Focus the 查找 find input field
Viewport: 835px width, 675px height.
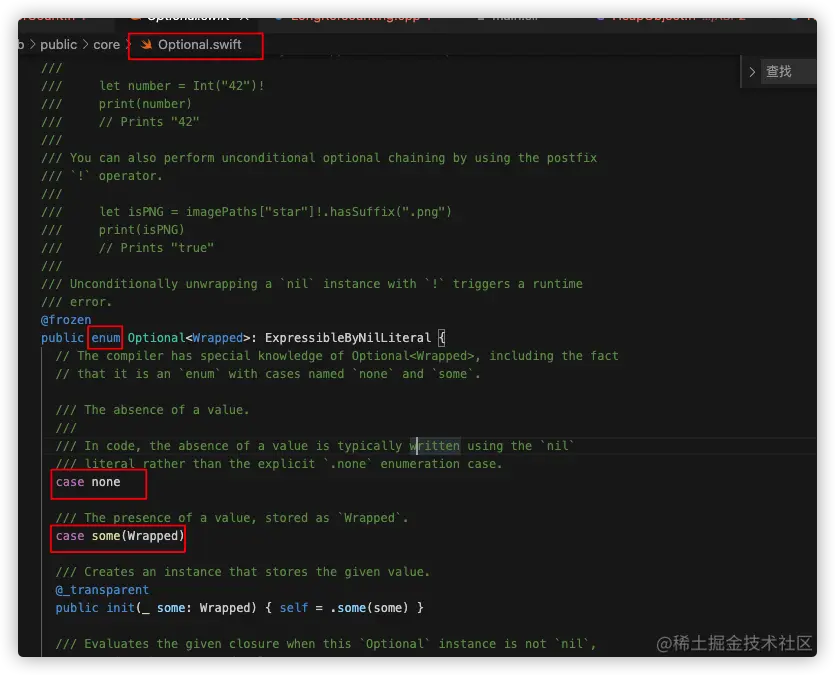(x=790, y=72)
